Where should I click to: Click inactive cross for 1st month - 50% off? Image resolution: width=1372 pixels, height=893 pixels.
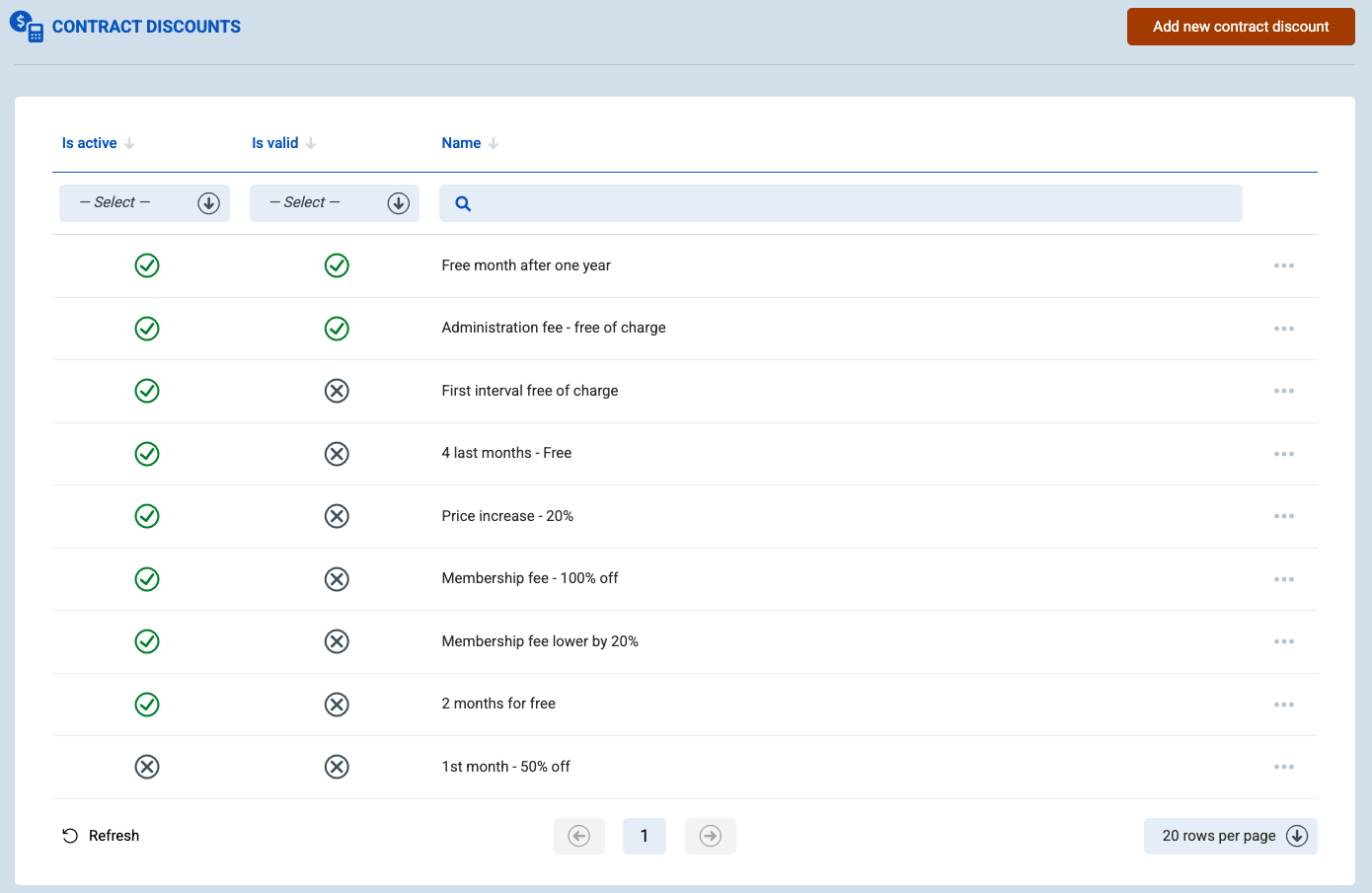[147, 767]
